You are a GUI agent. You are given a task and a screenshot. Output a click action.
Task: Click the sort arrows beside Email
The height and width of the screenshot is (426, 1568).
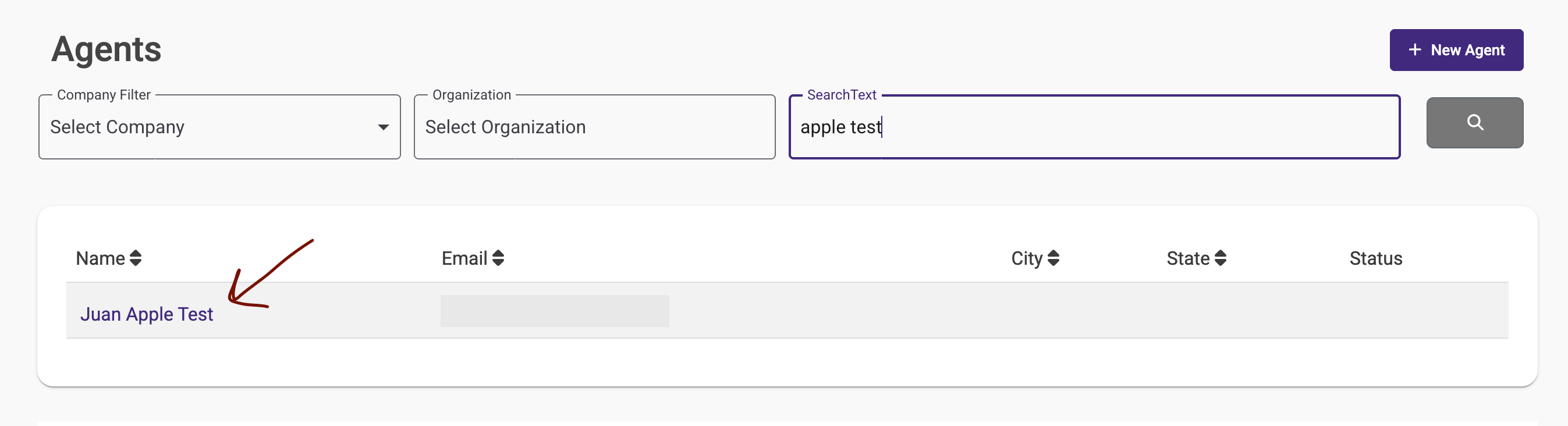498,258
